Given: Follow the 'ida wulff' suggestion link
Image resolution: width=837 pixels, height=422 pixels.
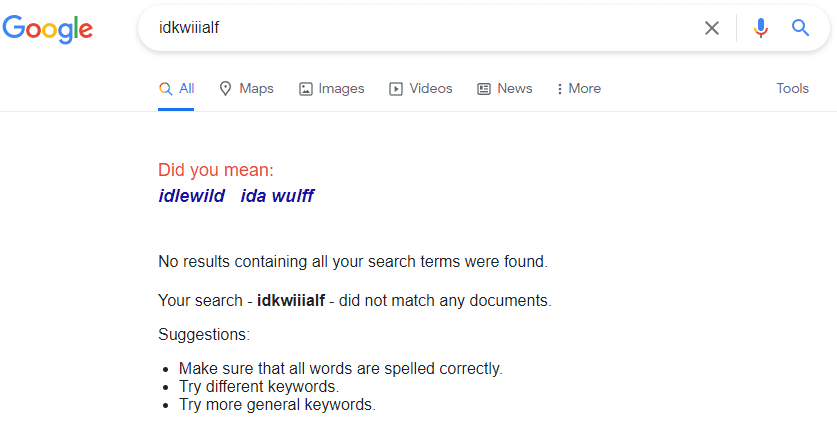Looking at the screenshot, I should pos(277,196).
